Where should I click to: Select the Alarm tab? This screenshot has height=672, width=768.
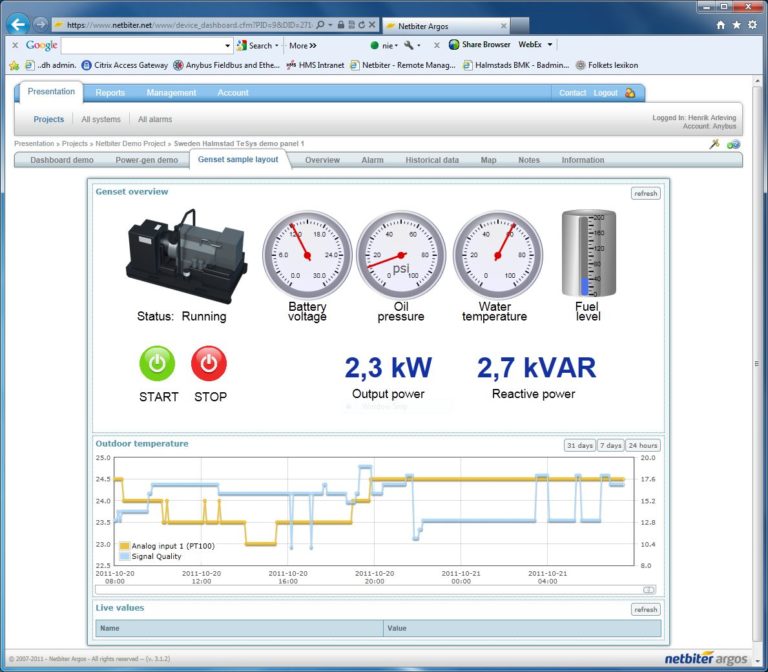(x=372, y=160)
